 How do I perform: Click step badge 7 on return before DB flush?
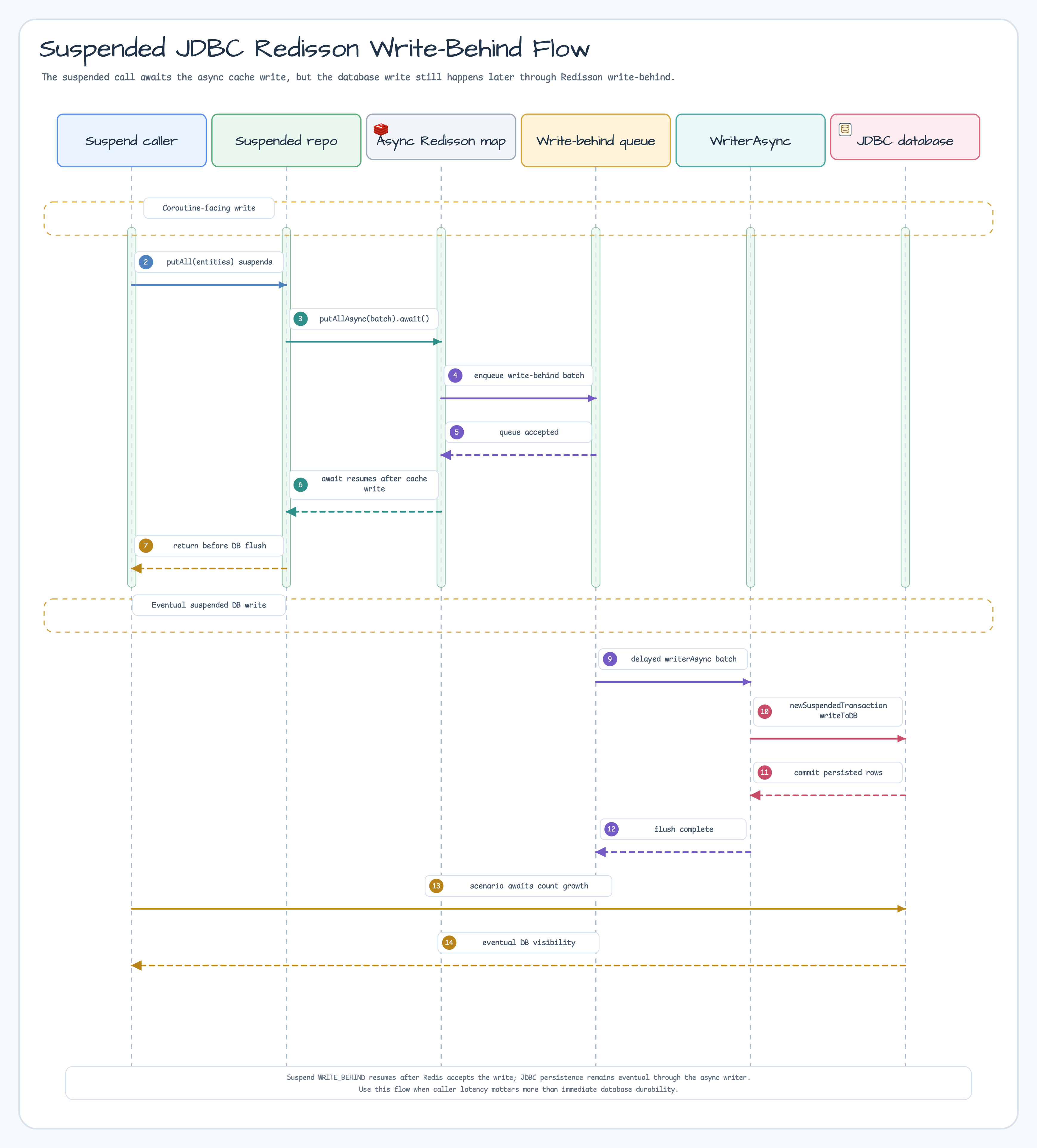(x=146, y=546)
